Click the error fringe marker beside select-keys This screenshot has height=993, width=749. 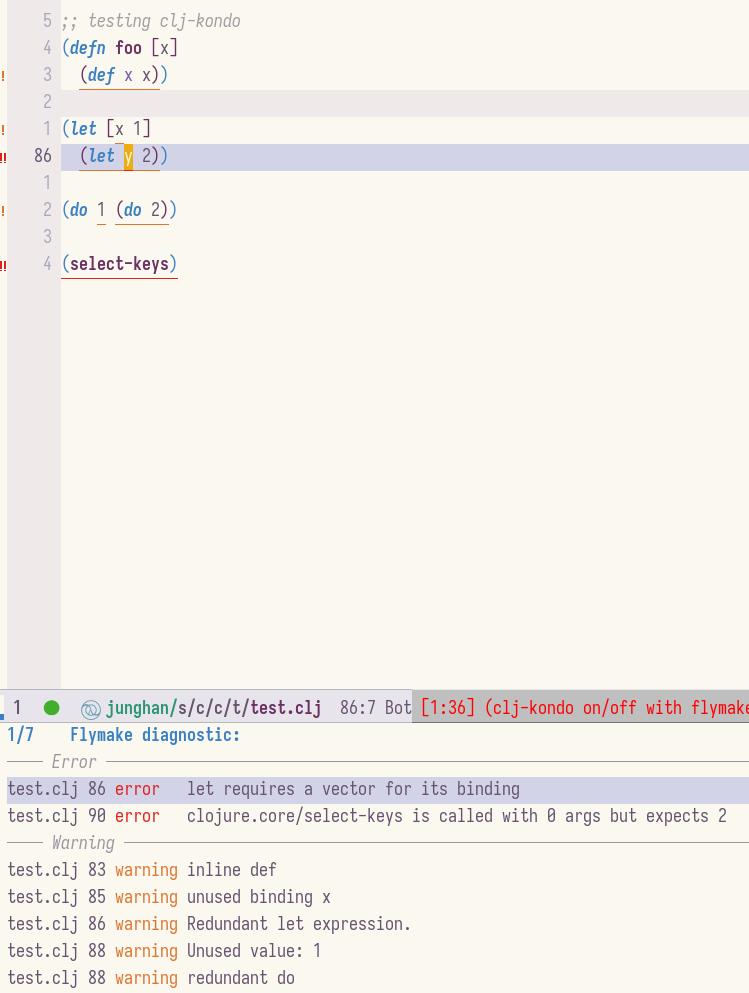tap(3, 265)
